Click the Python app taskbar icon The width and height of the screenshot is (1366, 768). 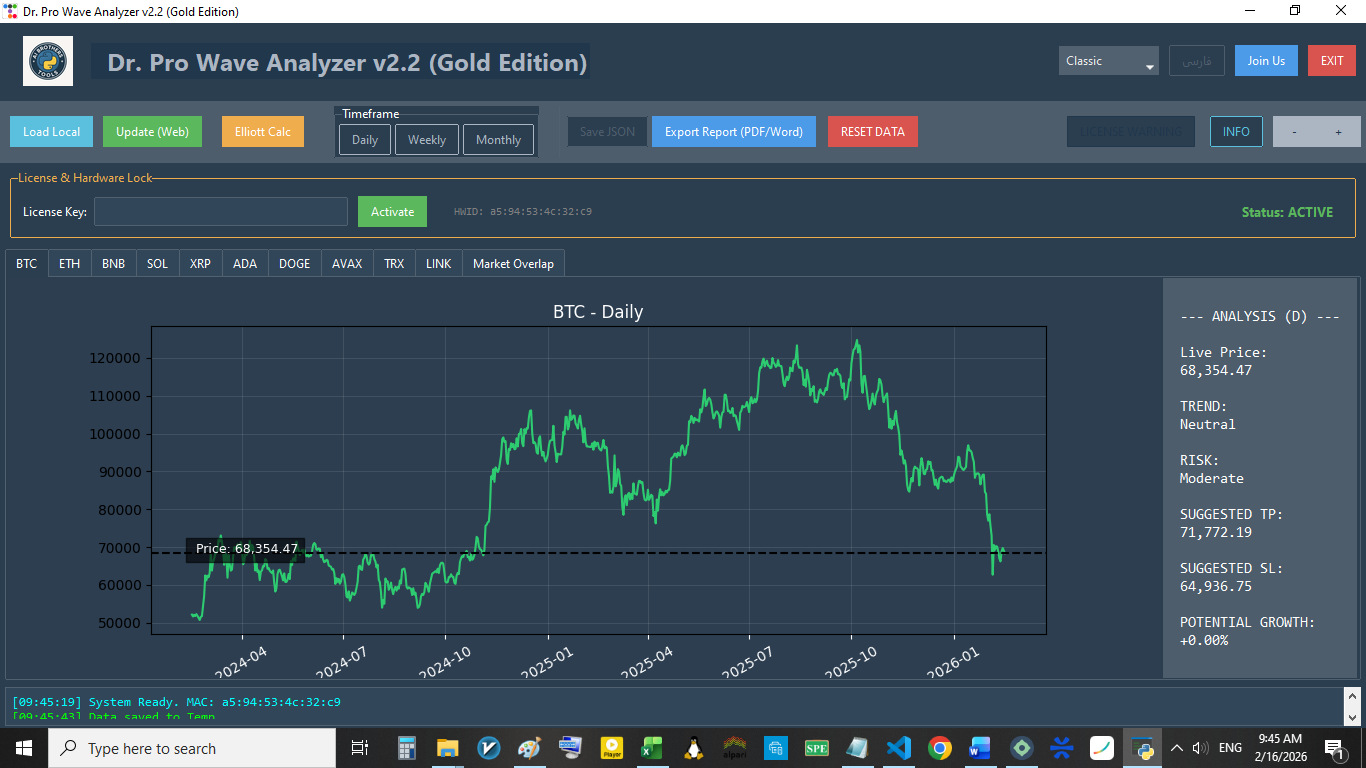[x=1142, y=748]
